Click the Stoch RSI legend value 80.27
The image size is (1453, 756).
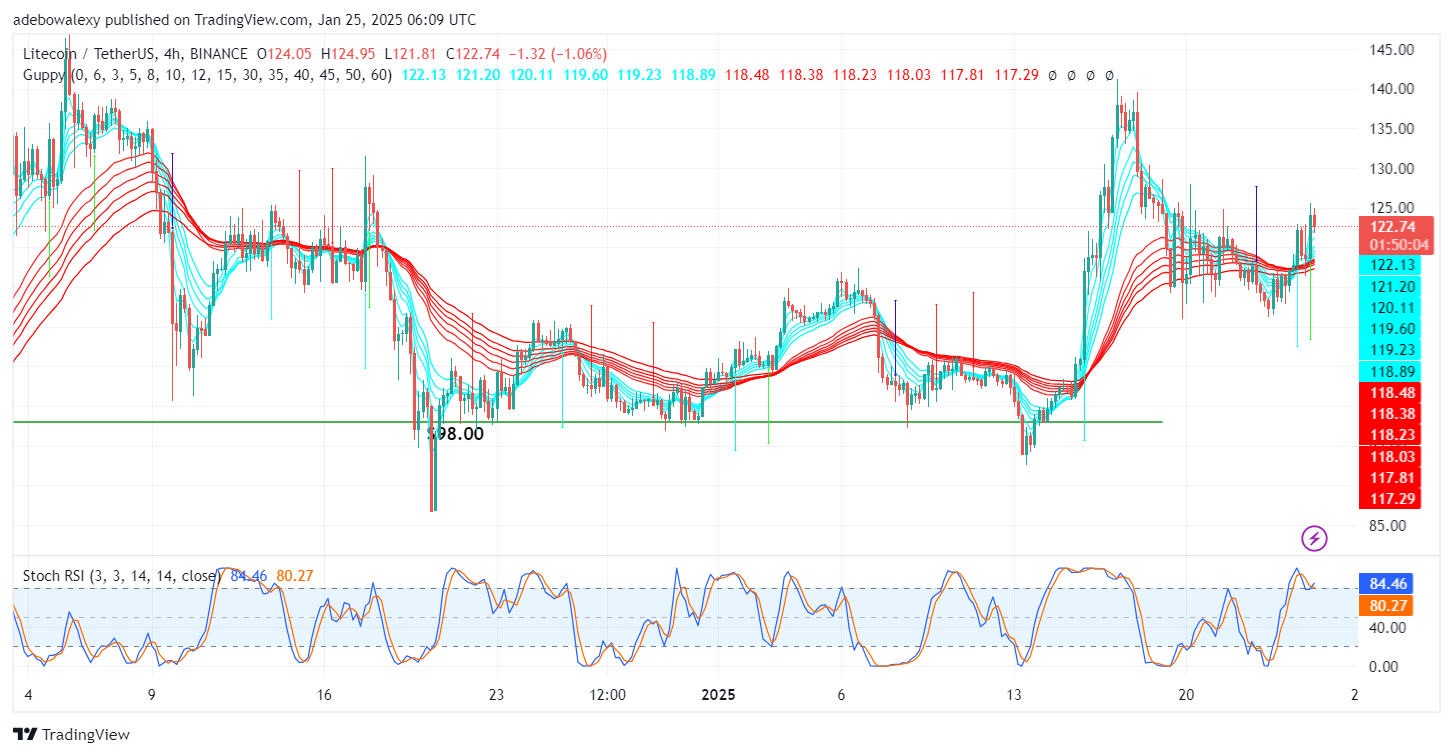(295, 576)
